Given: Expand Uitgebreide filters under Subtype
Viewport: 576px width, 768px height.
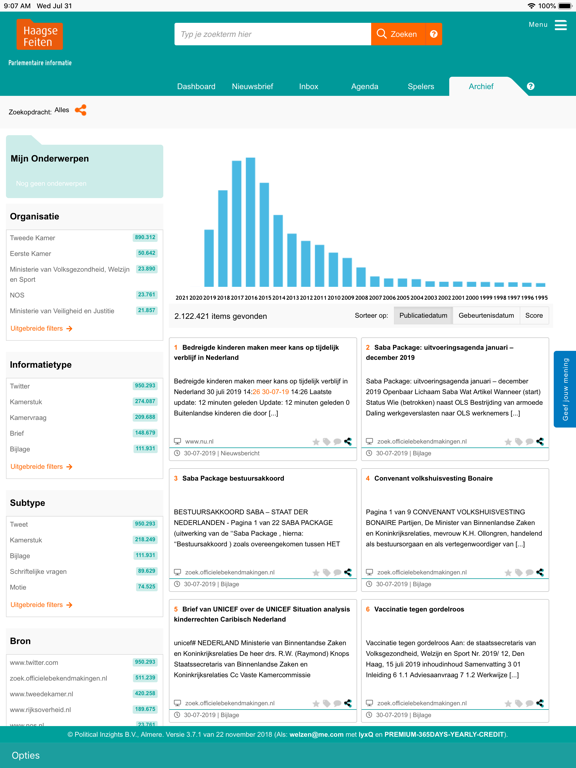Looking at the screenshot, I should click(41, 605).
